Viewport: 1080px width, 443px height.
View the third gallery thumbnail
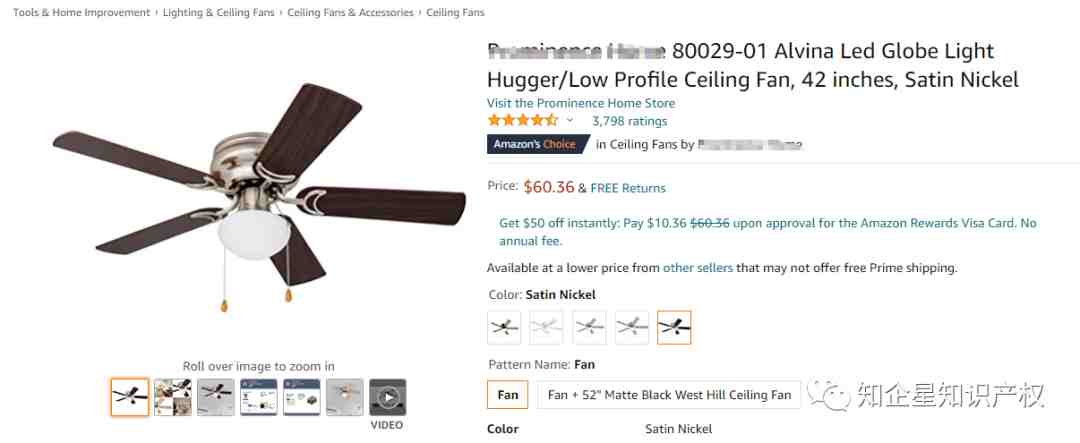coord(216,397)
